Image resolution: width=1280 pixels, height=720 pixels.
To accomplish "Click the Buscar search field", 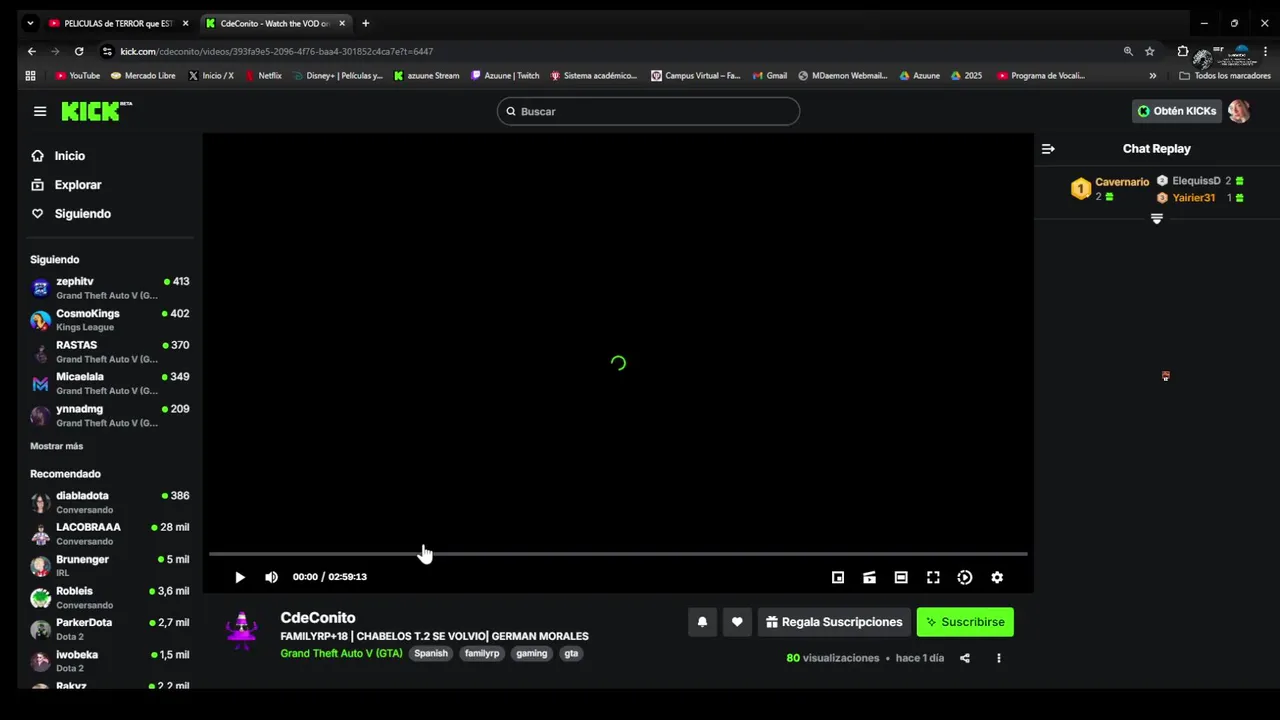I will click(x=648, y=111).
